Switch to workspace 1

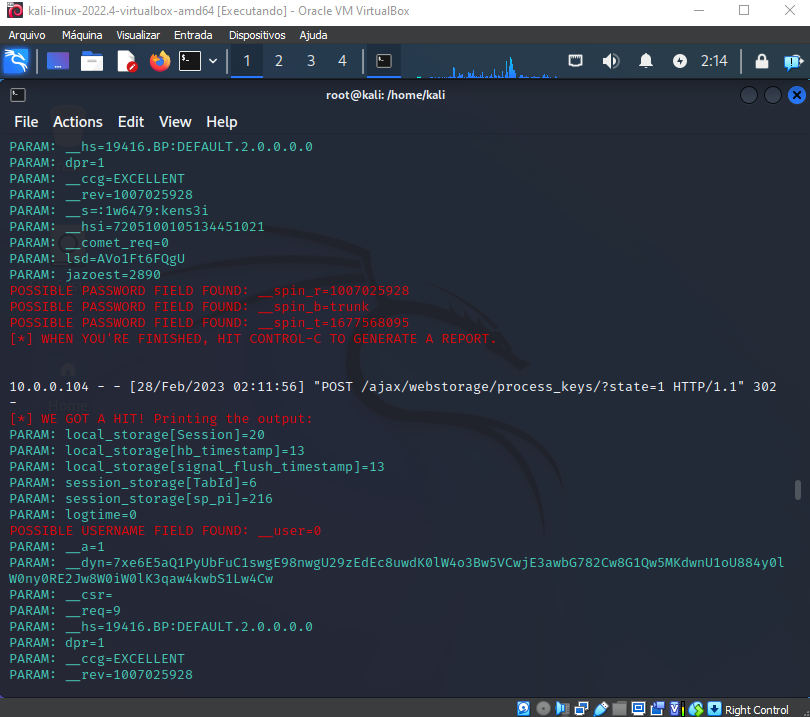tap(247, 61)
